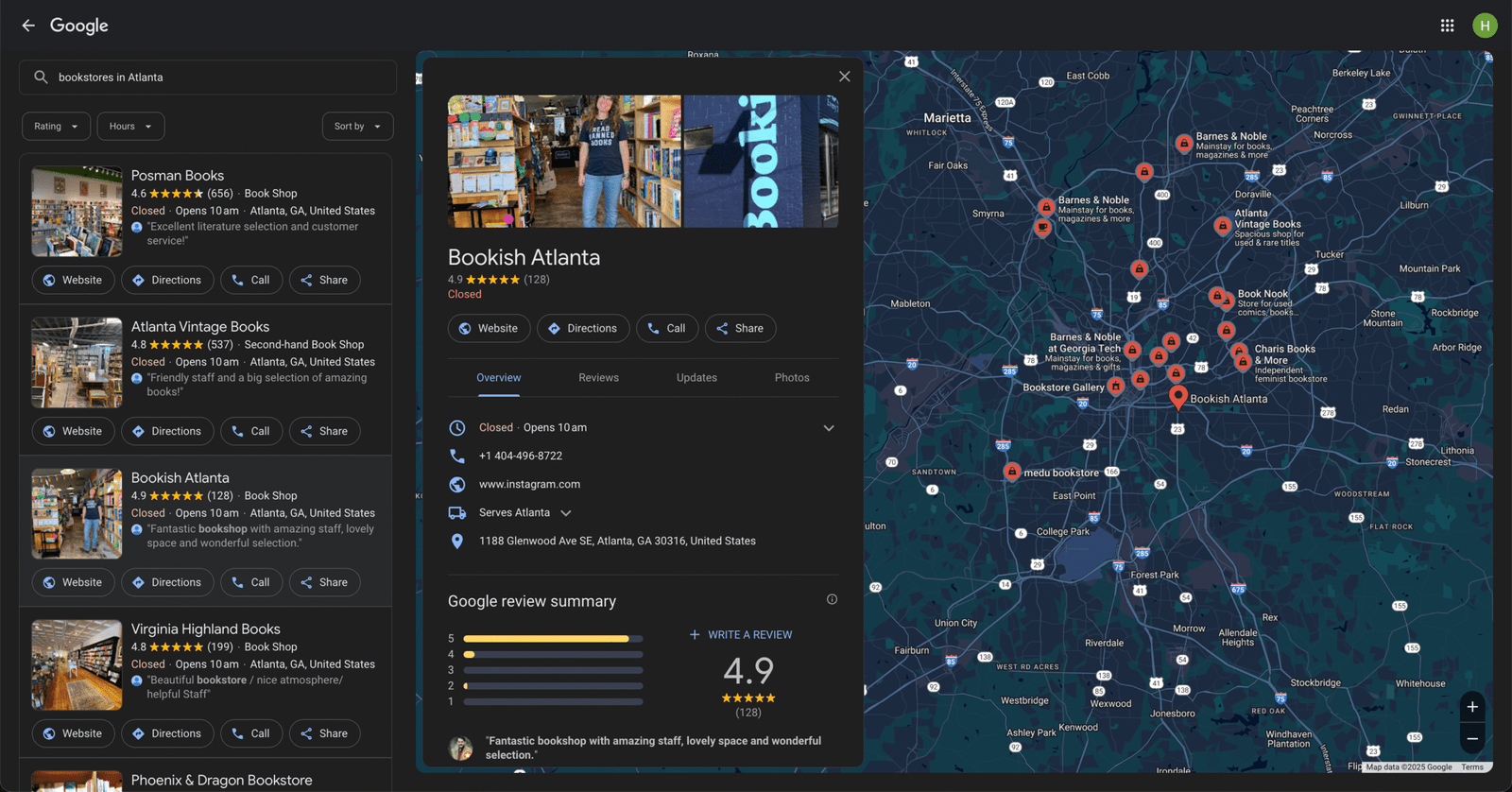Open the Posman Books thumbnail photo
The height and width of the screenshot is (792, 1512).
[77, 212]
